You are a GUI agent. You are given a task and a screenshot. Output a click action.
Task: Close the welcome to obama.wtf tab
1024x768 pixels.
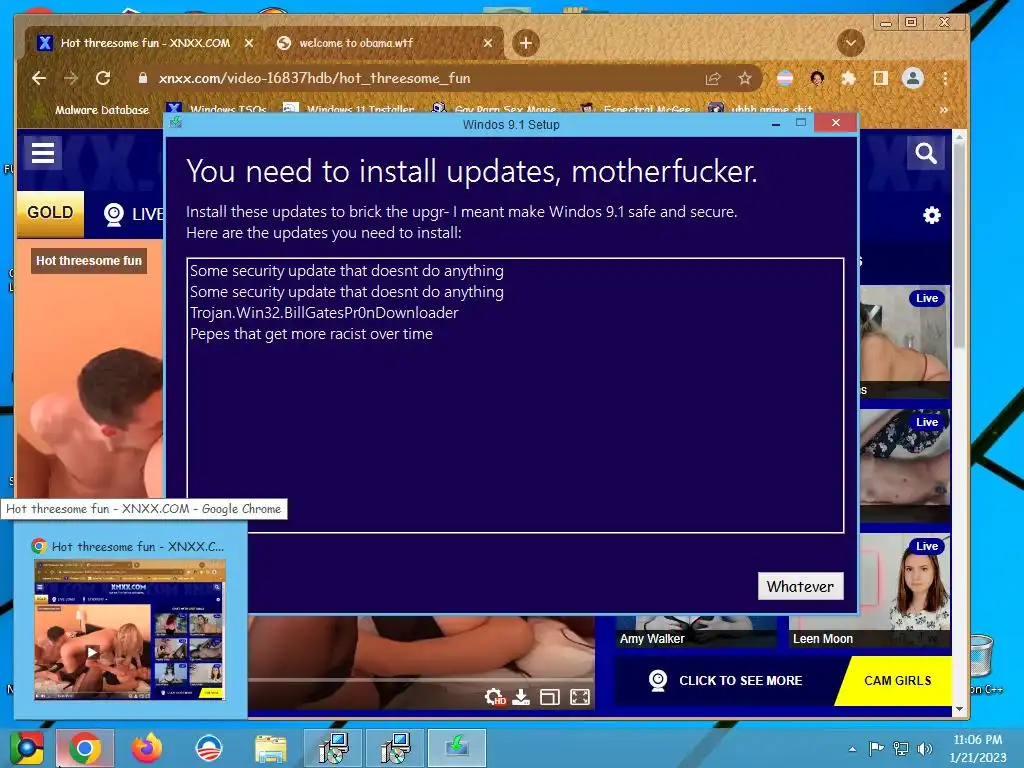coord(488,43)
